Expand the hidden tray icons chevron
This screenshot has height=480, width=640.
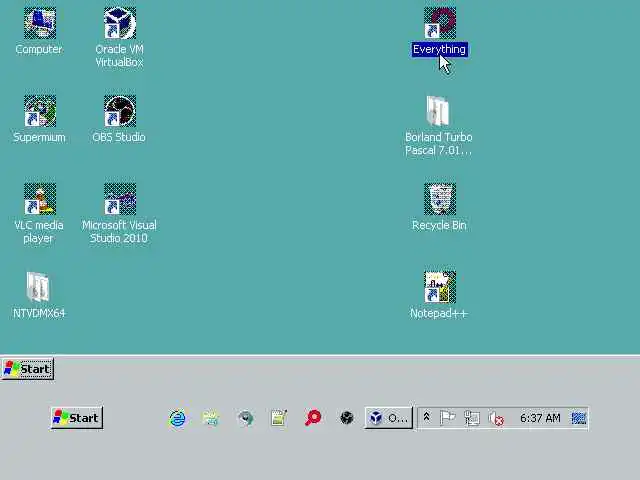427,417
